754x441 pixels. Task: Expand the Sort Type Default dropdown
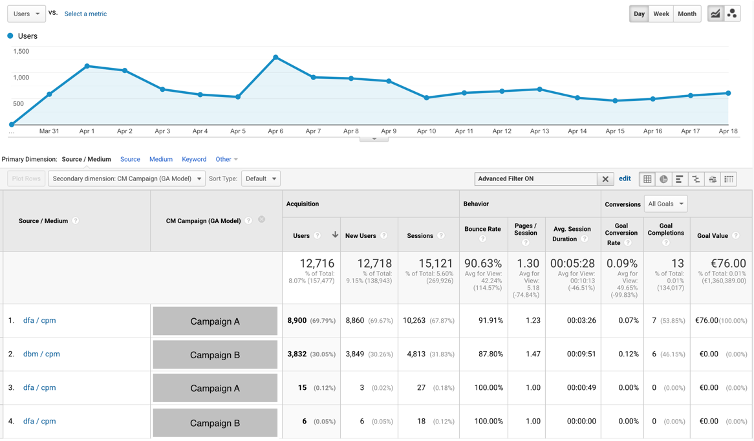pos(260,178)
